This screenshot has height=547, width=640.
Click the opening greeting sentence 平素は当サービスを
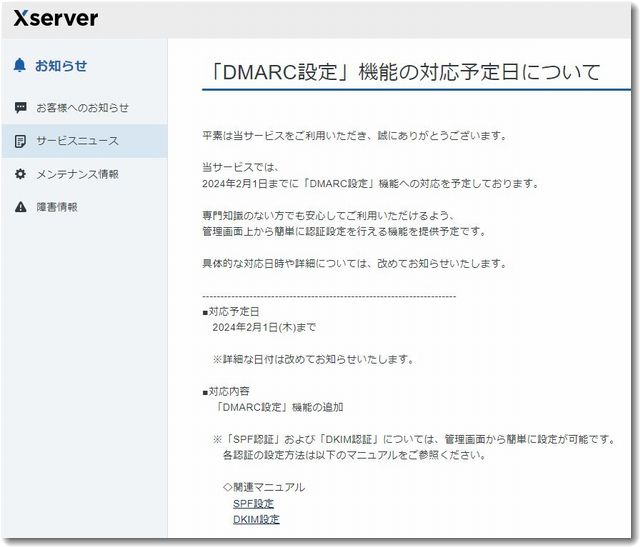[354, 135]
